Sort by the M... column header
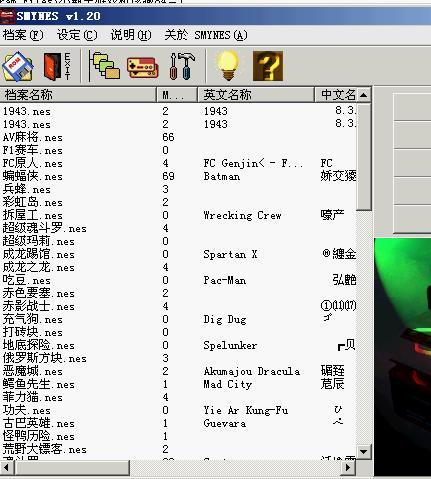 177,95
